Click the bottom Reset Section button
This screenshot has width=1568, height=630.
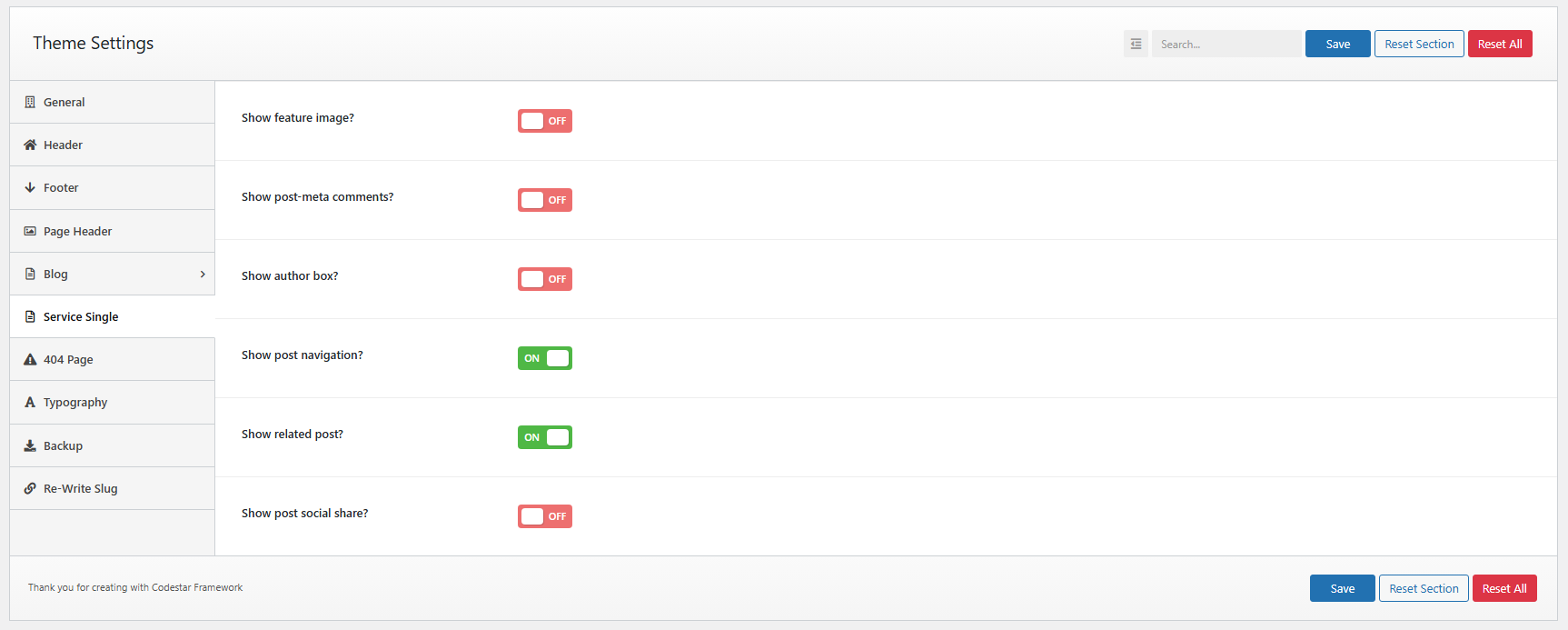point(1423,588)
